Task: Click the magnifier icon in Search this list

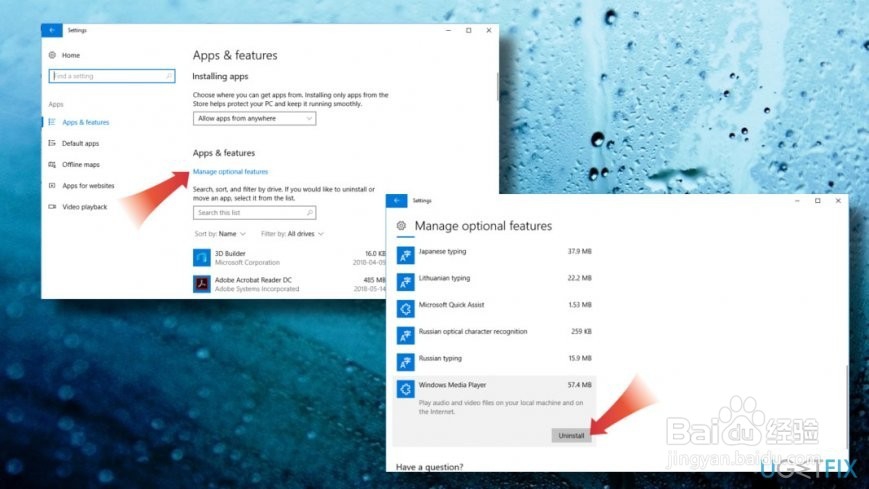Action: [310, 212]
